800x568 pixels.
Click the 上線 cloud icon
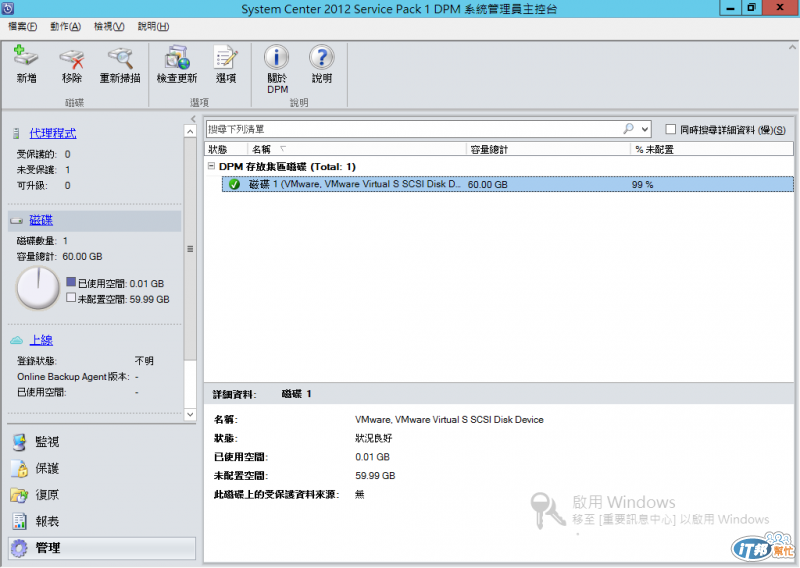(x=17, y=340)
